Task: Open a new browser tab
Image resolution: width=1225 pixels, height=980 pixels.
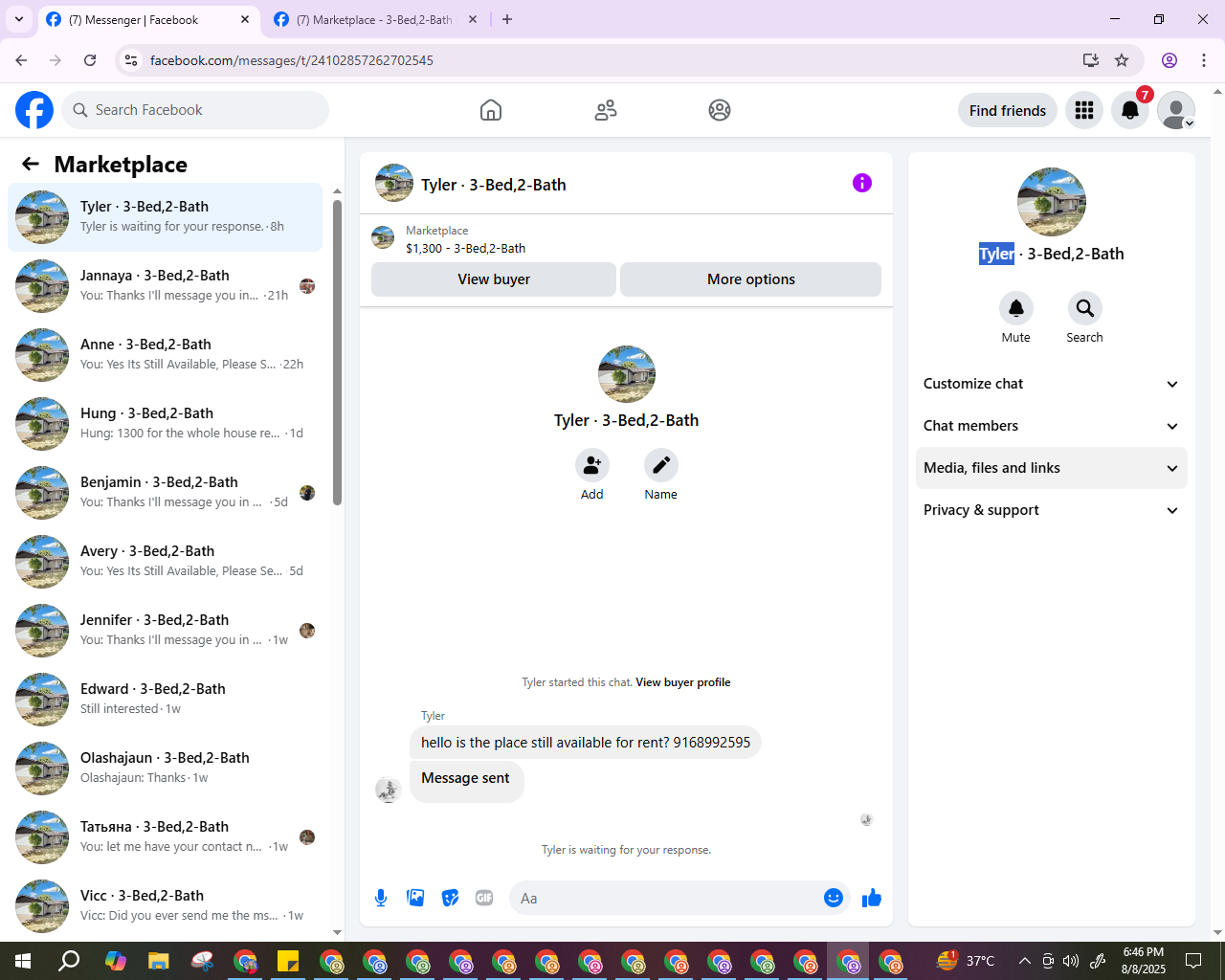Action: click(x=507, y=19)
